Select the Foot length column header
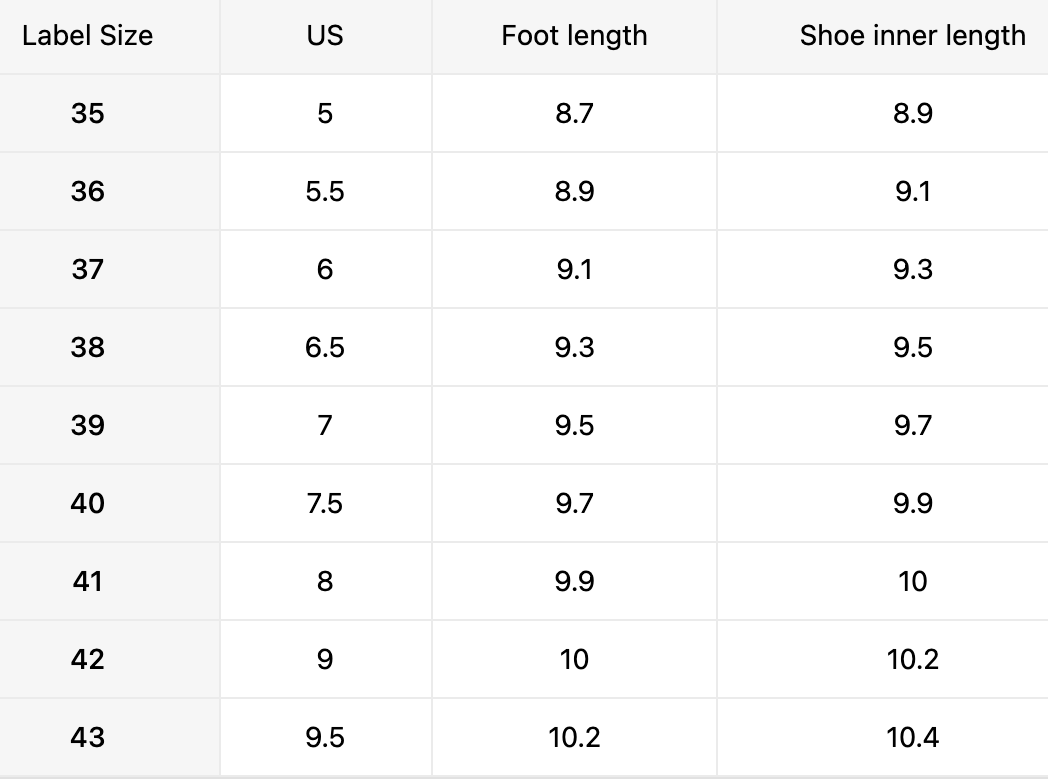Viewport: 1048px width, 780px height. tap(574, 36)
